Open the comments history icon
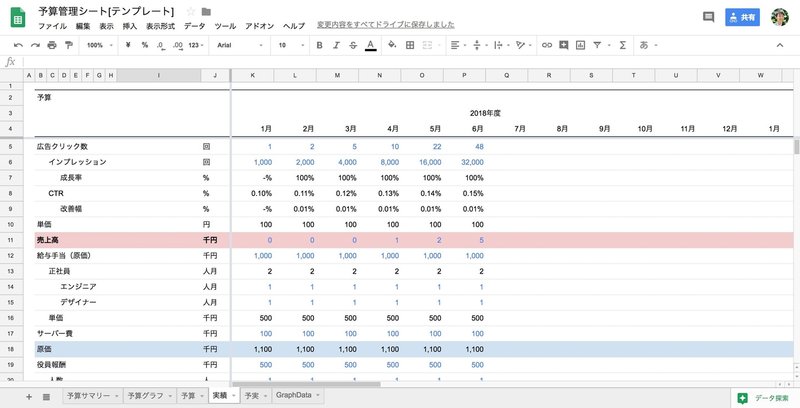This screenshot has width=800, height=408. 708,17
